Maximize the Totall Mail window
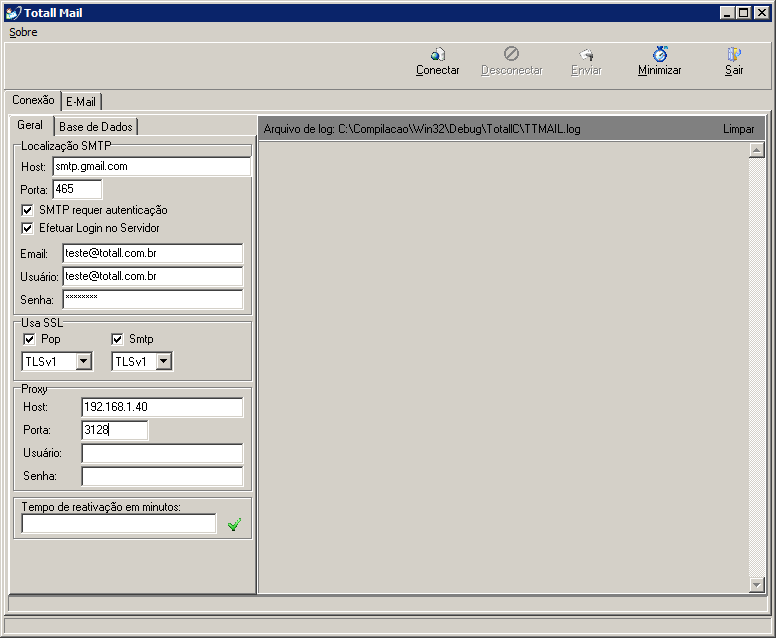The width and height of the screenshot is (776, 638). coord(743,13)
